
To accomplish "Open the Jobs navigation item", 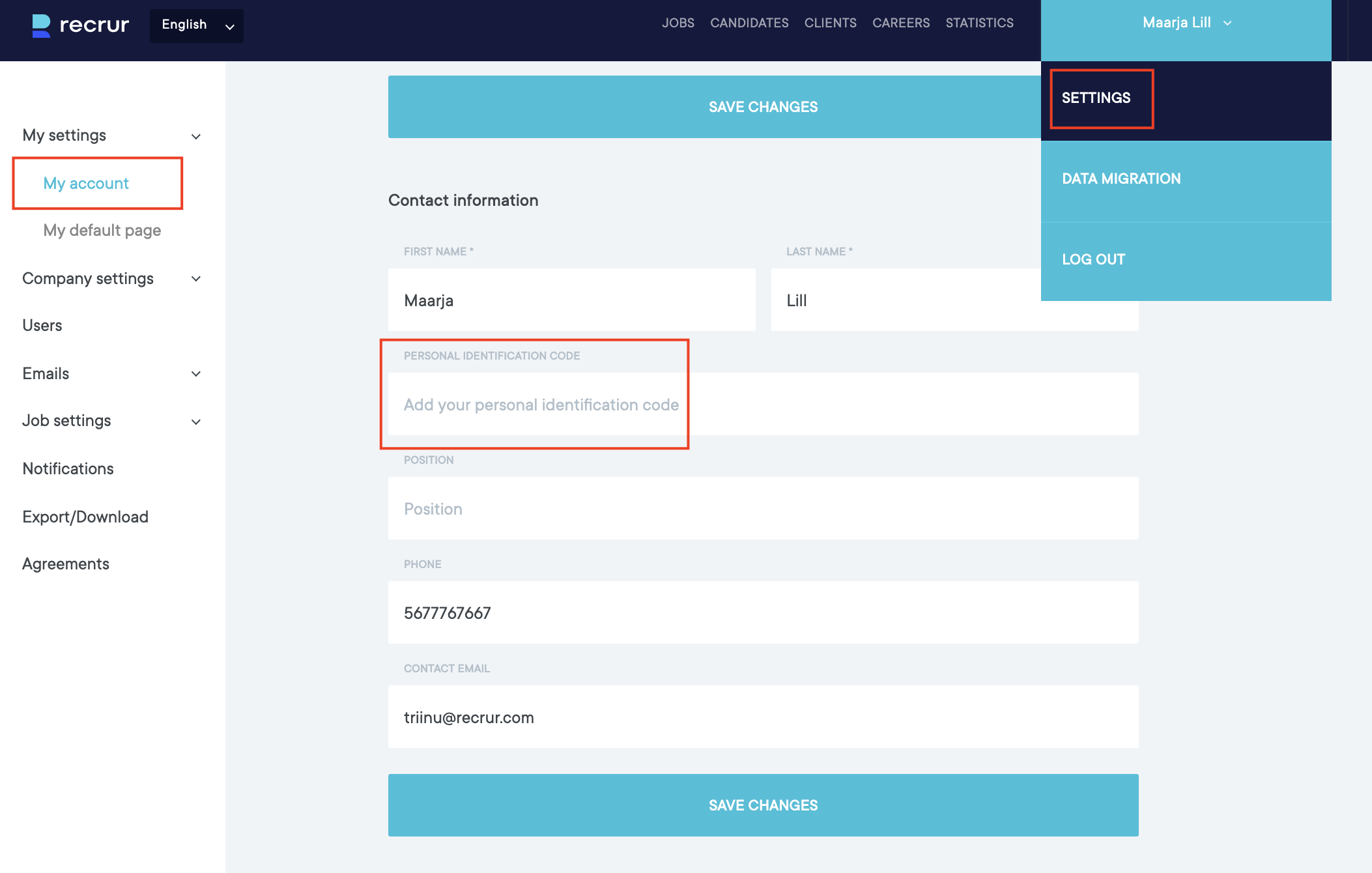I will 678,23.
